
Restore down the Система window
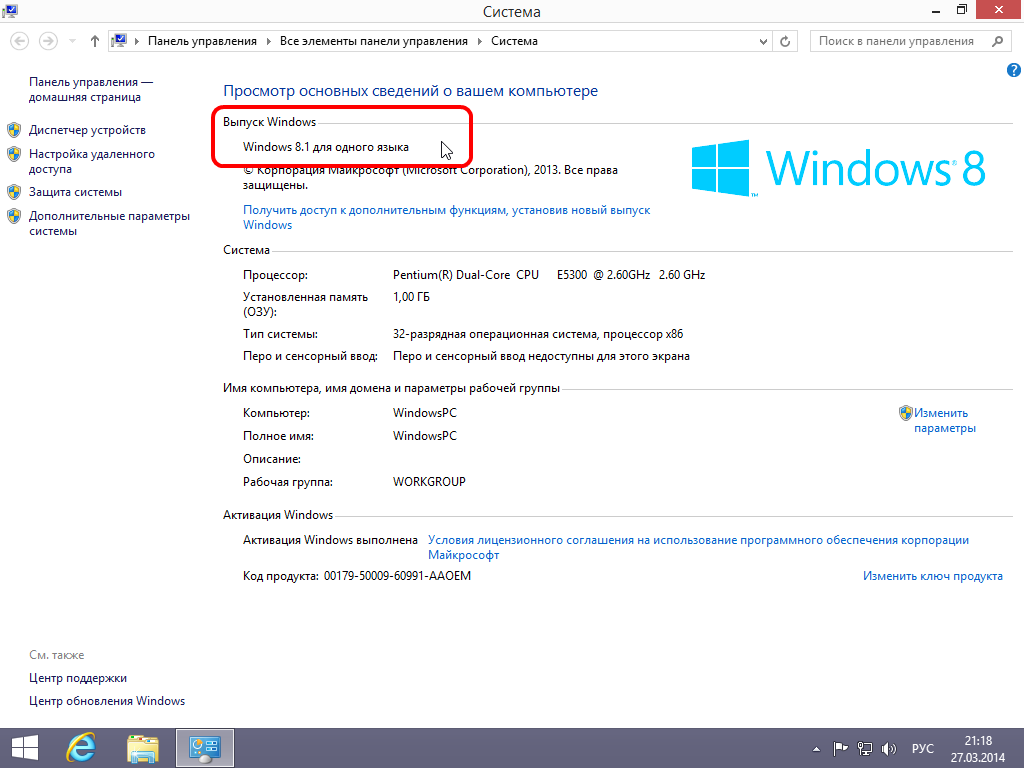point(962,10)
